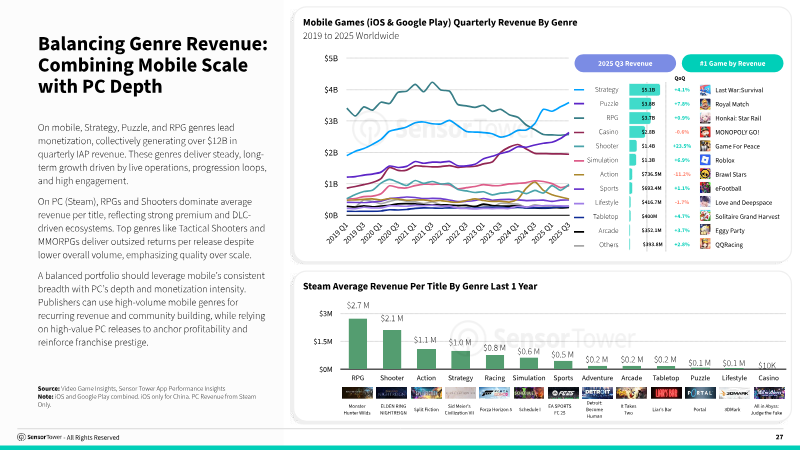Image resolution: width=800 pixels, height=450 pixels.
Task: Select the EA SPORTS FC 25 thumbnail
Action: pyautogui.click(x=563, y=393)
